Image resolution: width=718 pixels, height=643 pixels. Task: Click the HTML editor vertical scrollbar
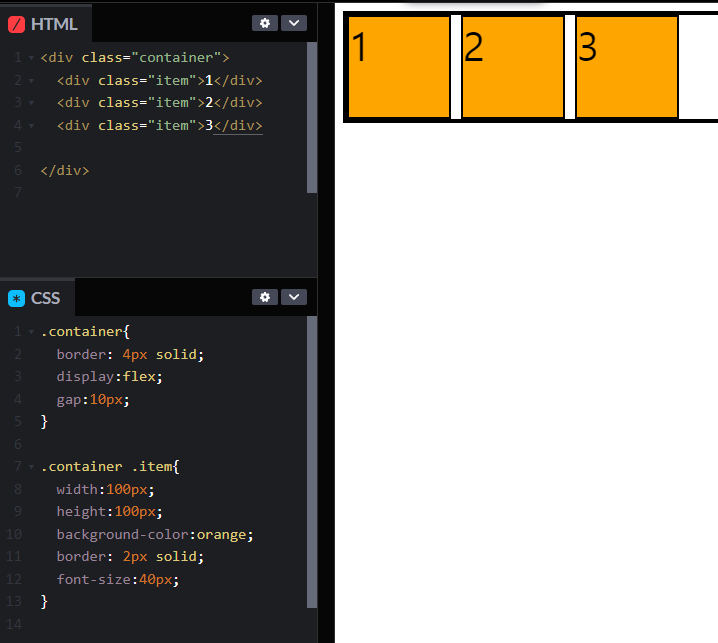click(312, 118)
